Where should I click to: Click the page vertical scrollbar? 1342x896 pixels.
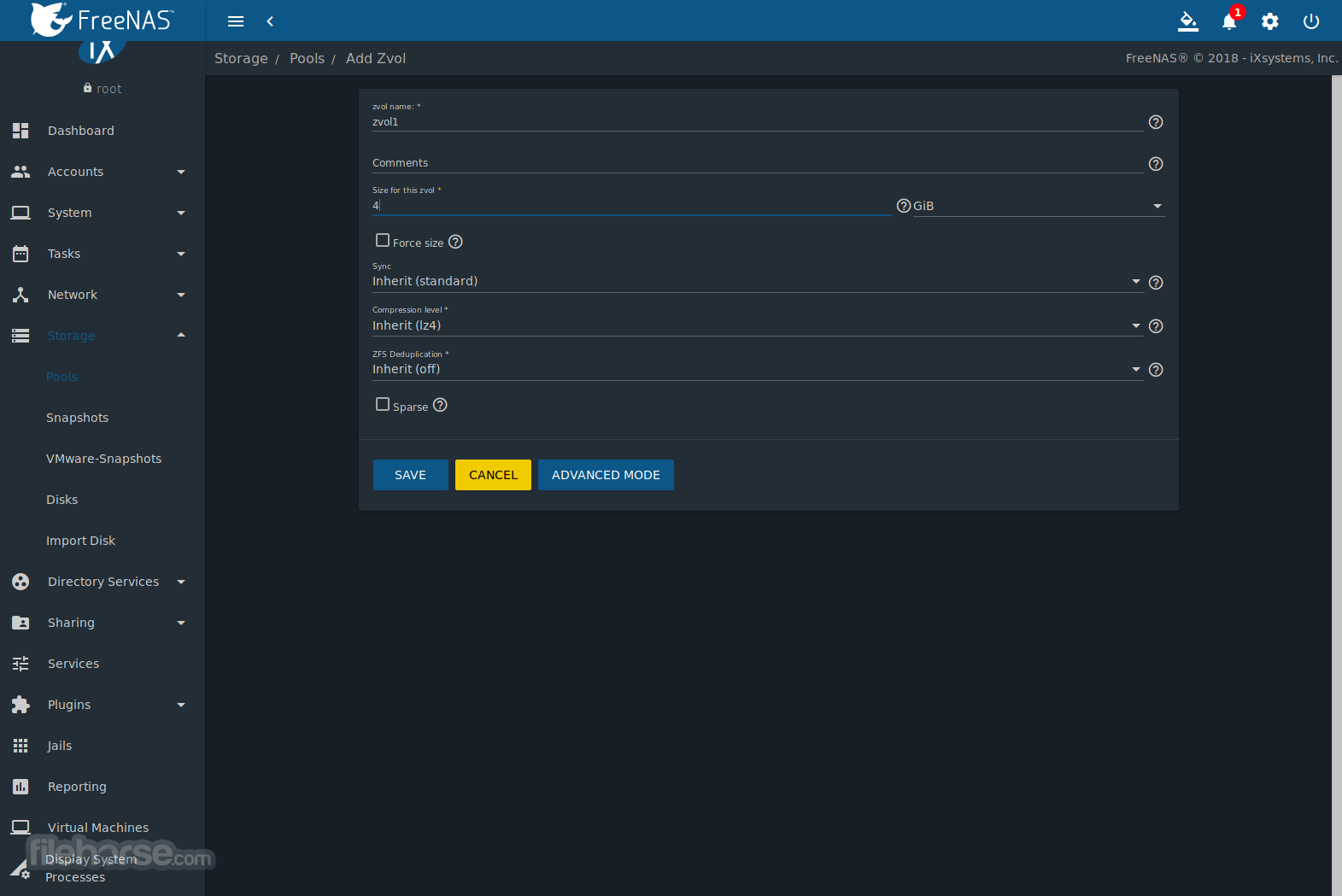(1337, 485)
